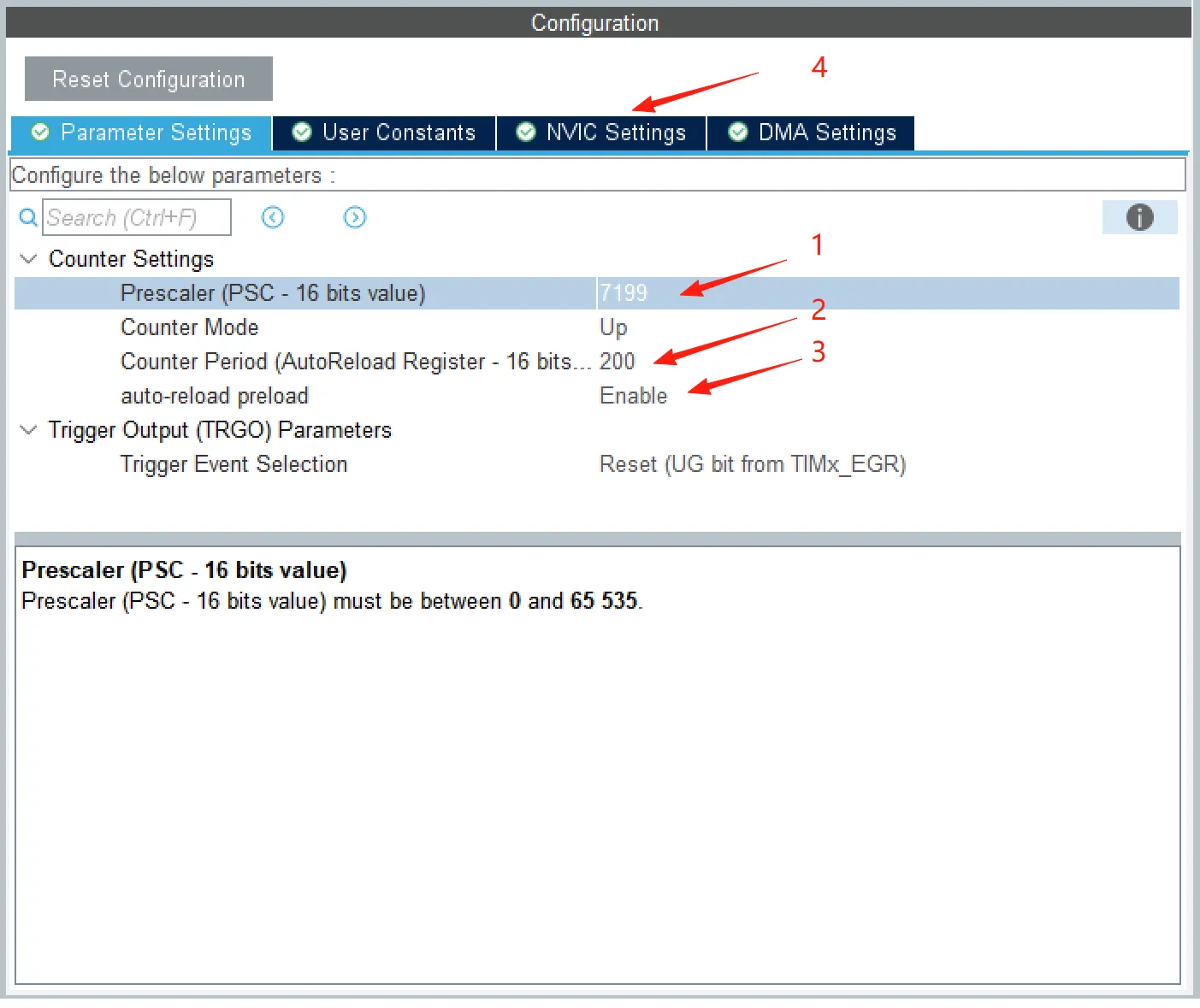
Task: Edit the Prescaler value 7199
Action: point(624,293)
